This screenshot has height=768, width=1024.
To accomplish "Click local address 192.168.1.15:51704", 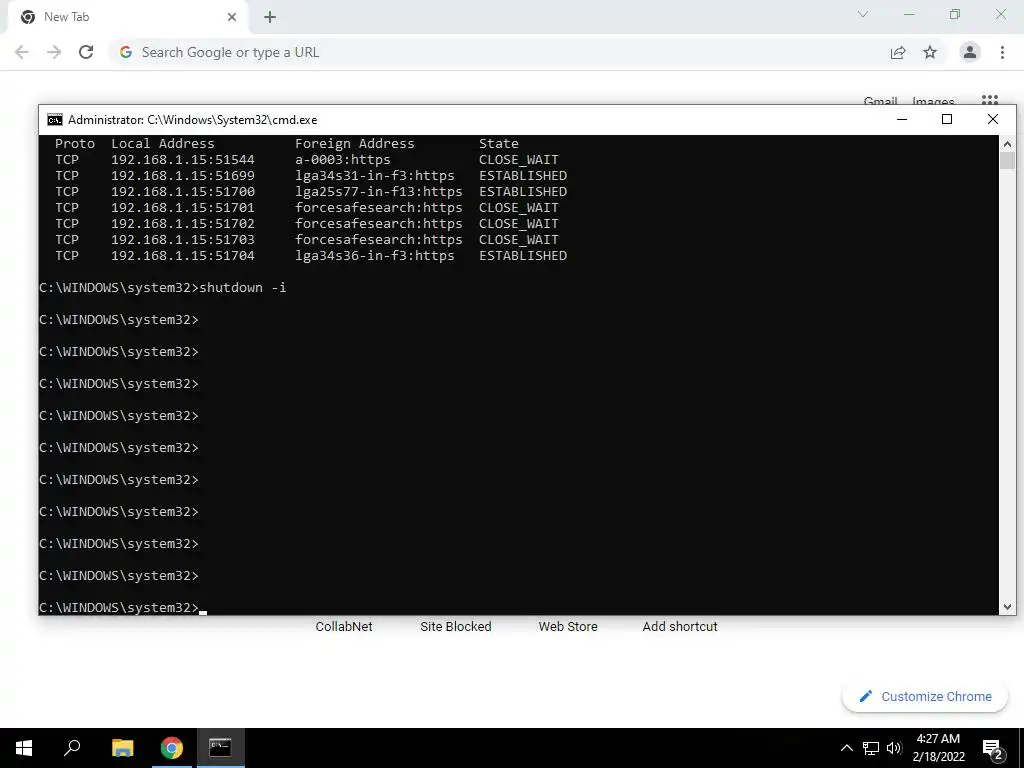I will tap(183, 255).
